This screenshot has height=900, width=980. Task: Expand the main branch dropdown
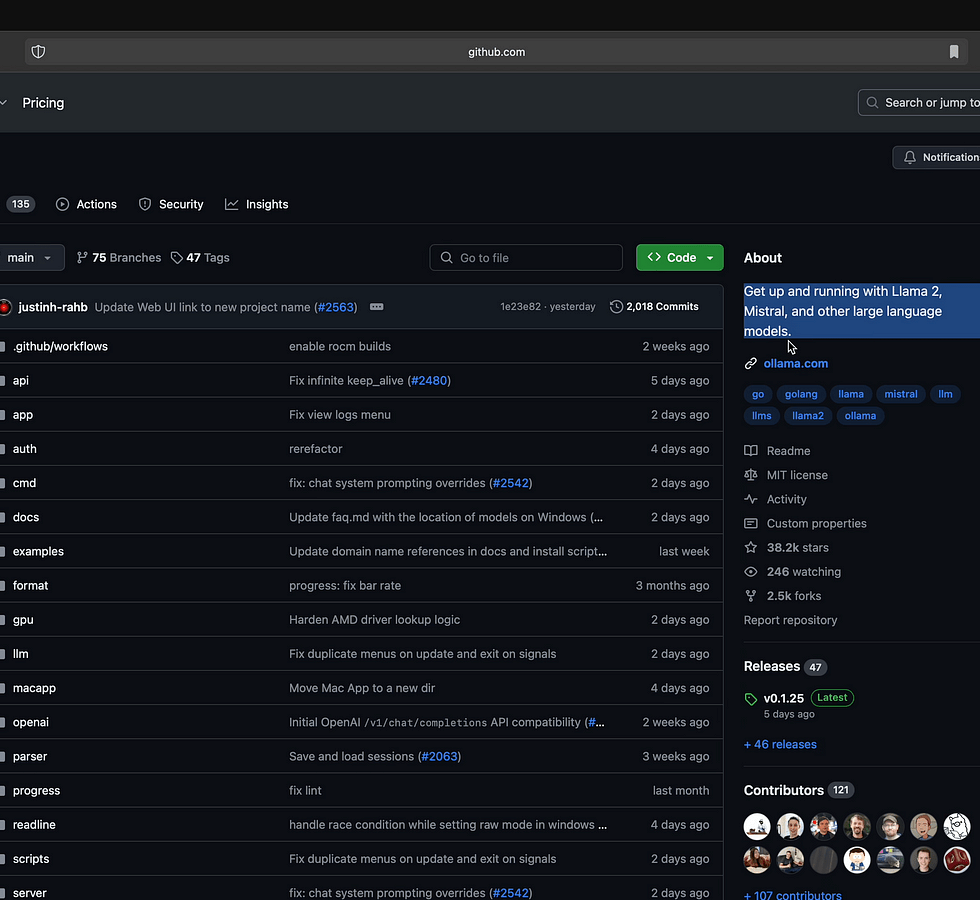click(30, 258)
